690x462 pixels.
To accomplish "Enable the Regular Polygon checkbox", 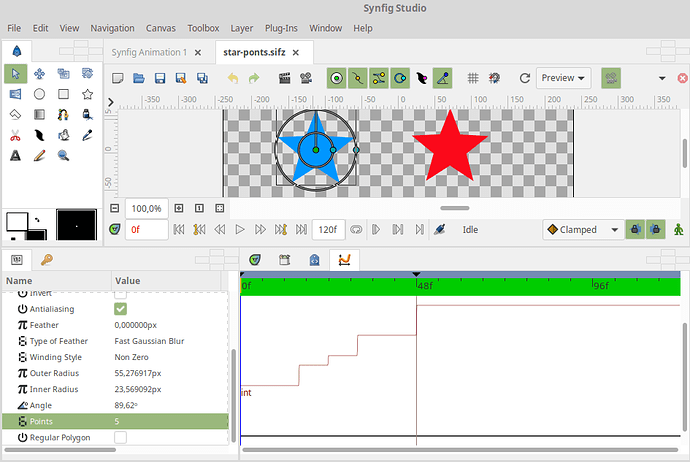I will click(121, 438).
